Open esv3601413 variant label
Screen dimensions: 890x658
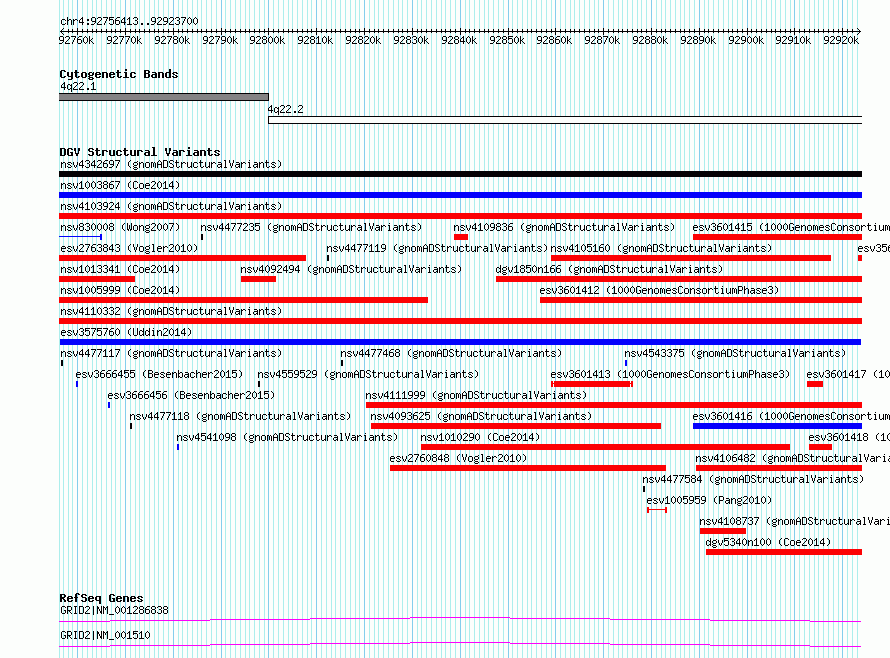click(670, 374)
